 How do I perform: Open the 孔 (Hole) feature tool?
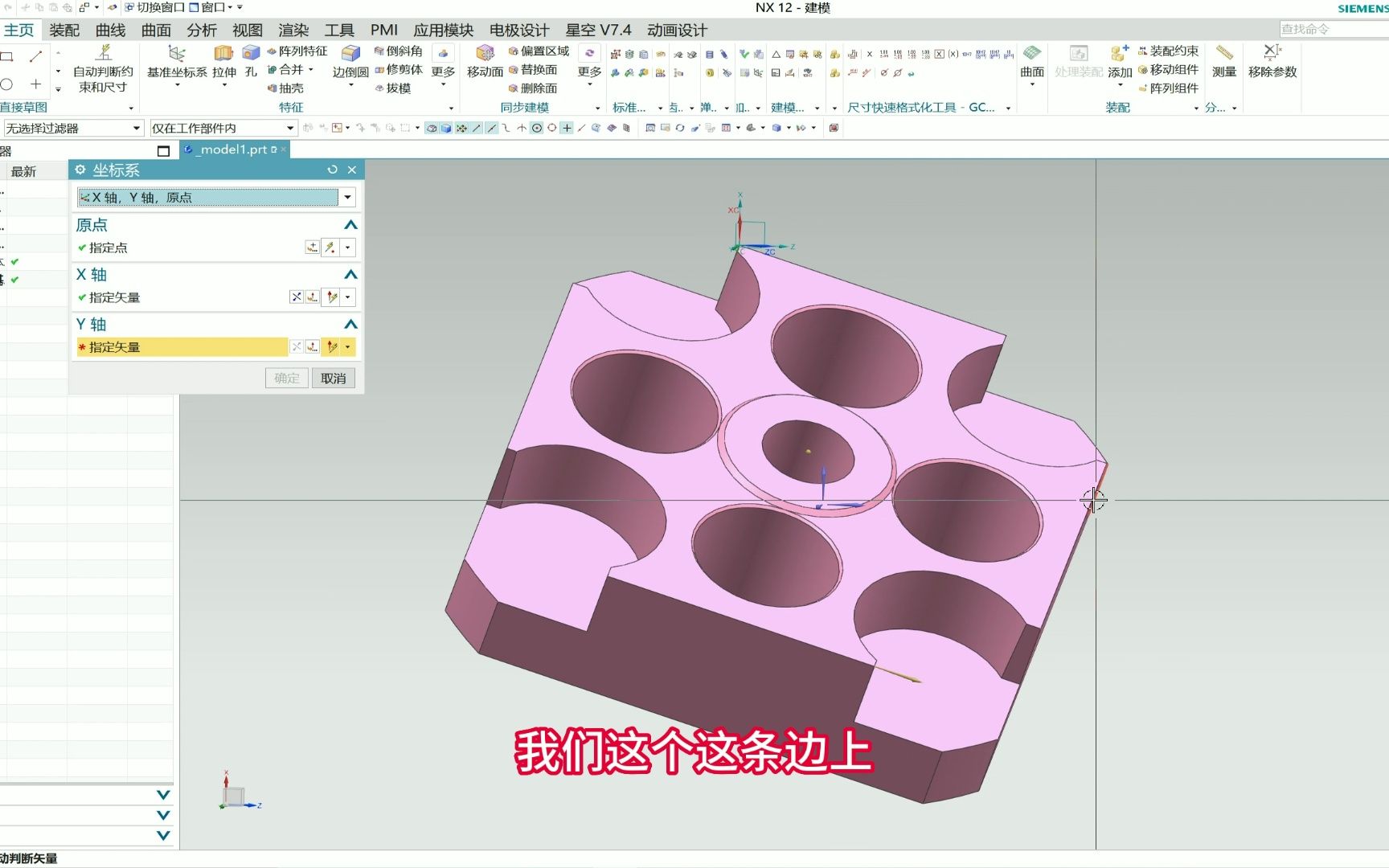click(x=251, y=71)
